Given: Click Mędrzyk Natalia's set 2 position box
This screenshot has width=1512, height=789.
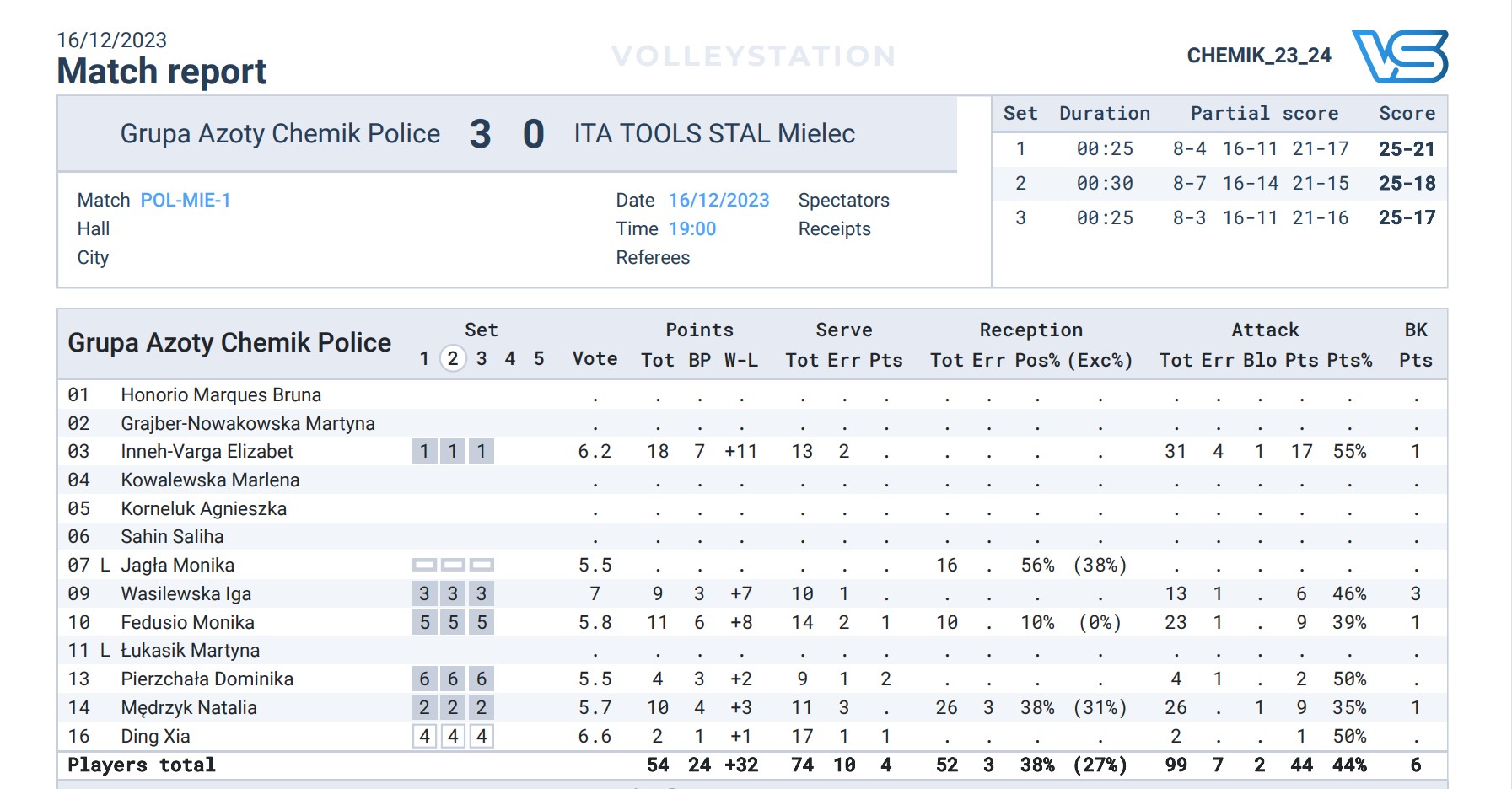Looking at the screenshot, I should [453, 708].
